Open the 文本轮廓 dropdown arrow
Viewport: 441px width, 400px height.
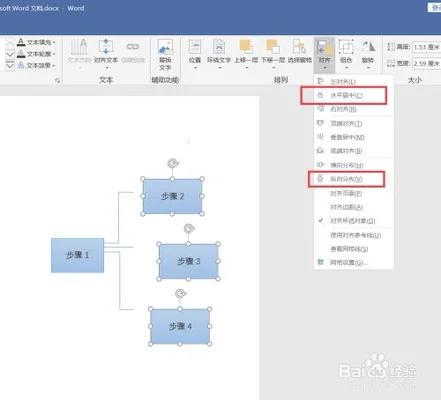click(x=54, y=54)
